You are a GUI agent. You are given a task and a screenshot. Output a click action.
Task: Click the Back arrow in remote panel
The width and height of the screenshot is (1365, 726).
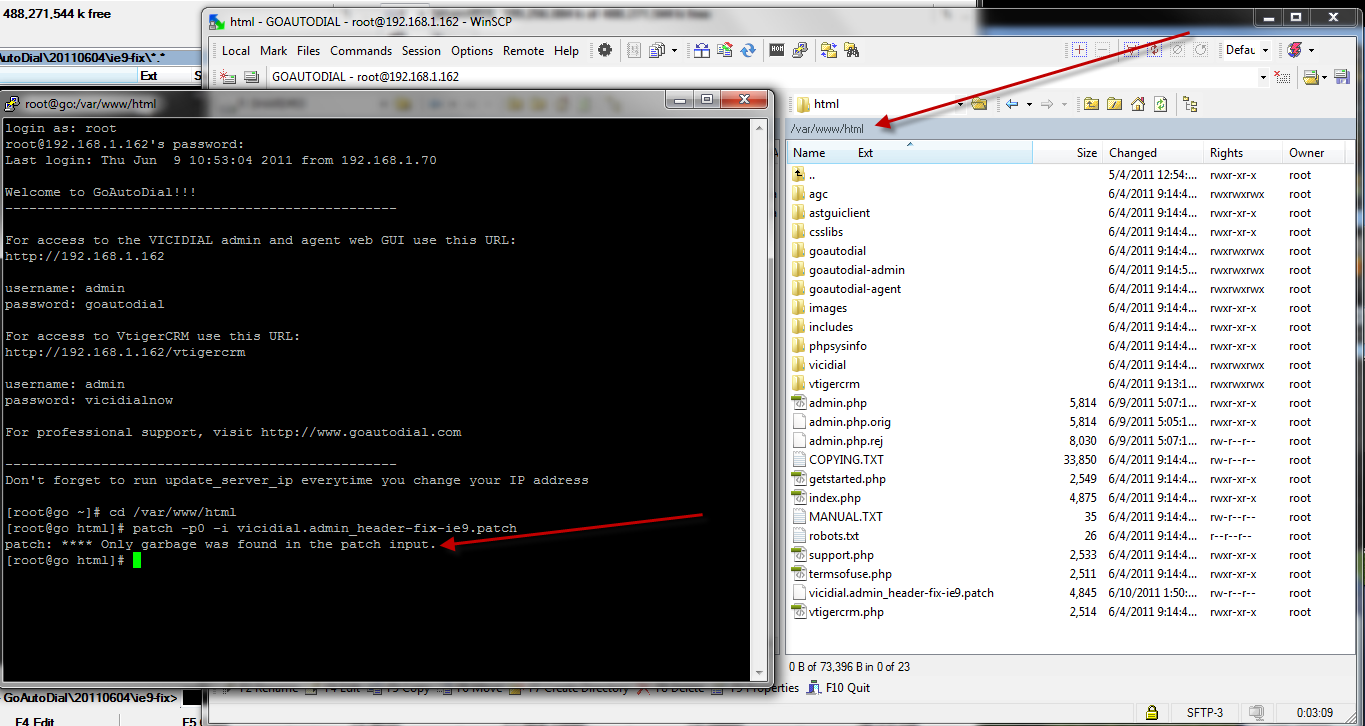(1012, 104)
